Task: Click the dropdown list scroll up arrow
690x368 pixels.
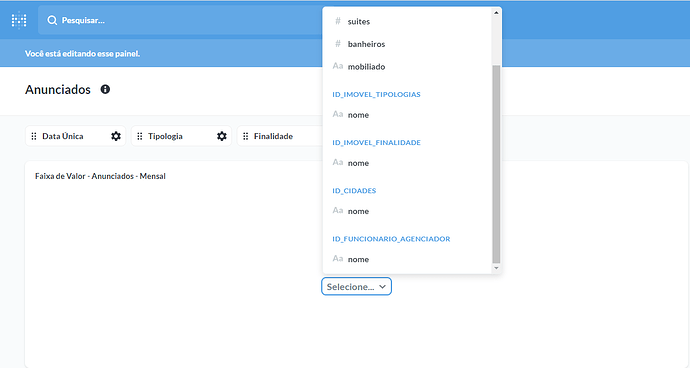Action: (x=496, y=13)
